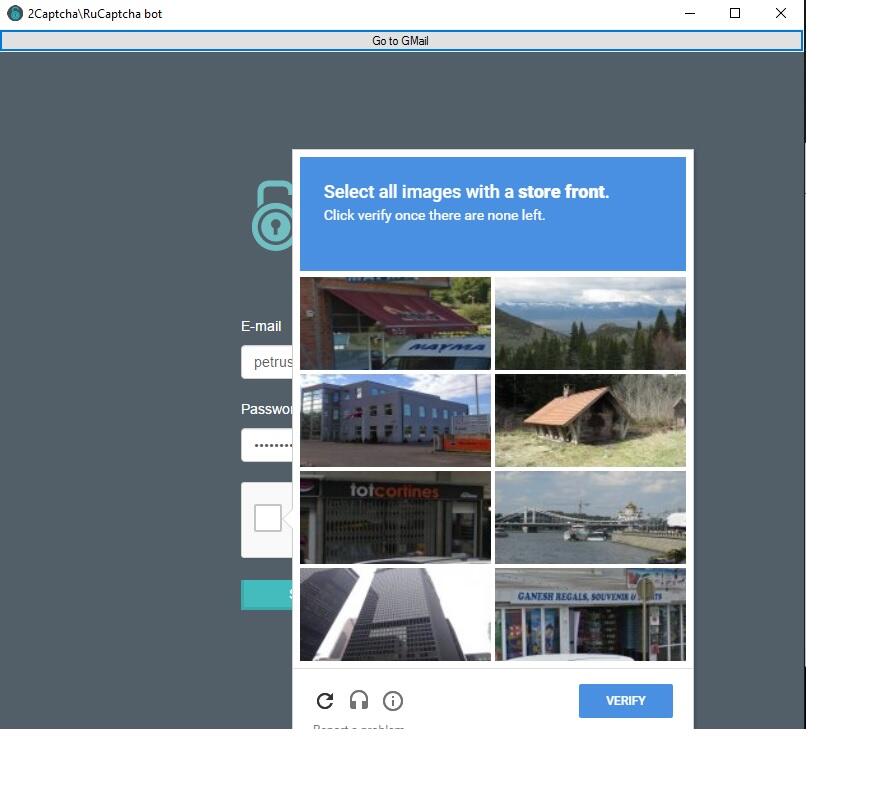Maximize the 2Captcha bot window
This screenshot has height=806, width=871.
click(x=735, y=13)
